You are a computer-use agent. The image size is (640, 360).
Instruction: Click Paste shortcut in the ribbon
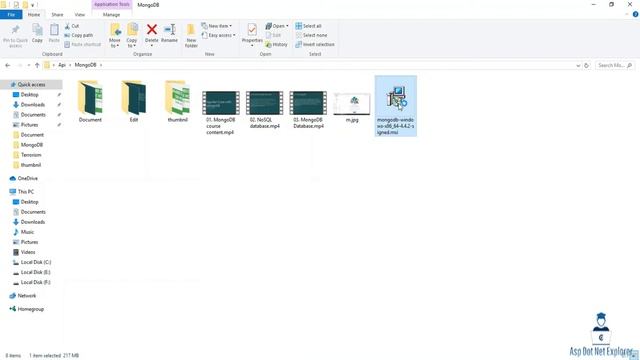point(82,44)
